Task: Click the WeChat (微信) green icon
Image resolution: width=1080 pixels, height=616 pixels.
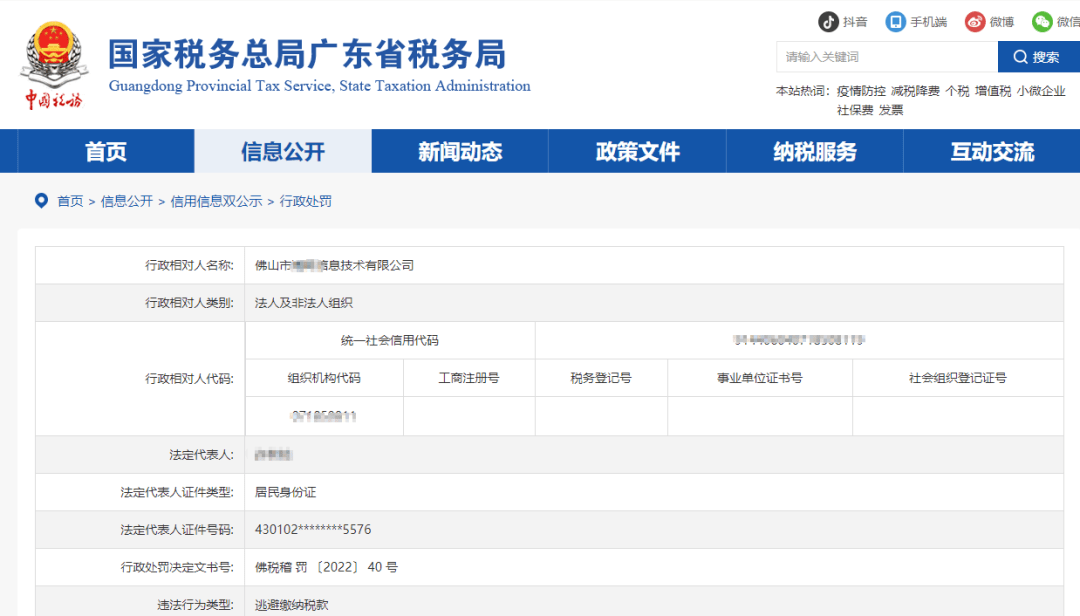Action: [x=1043, y=20]
